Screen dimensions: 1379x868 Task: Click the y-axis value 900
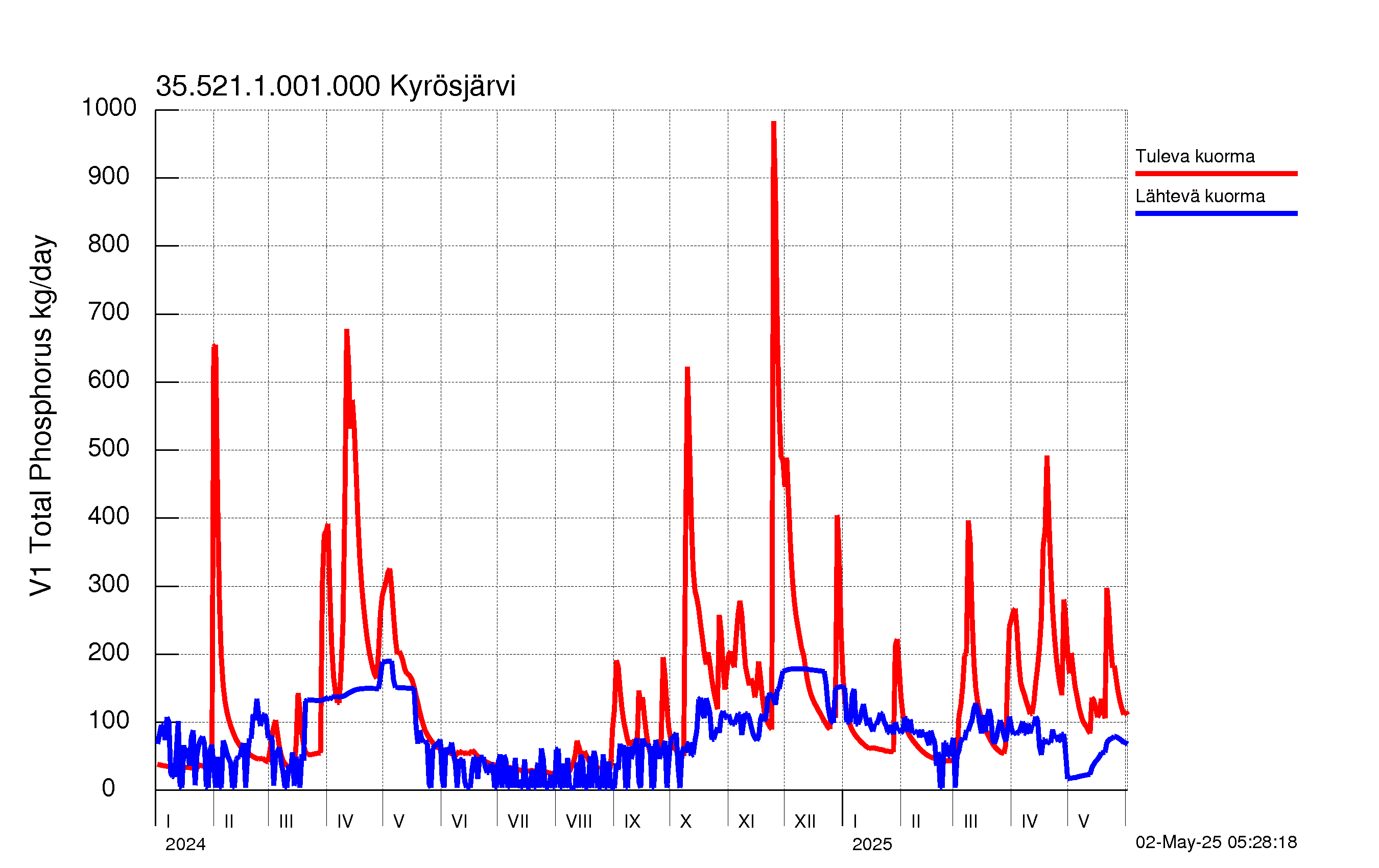click(x=109, y=176)
